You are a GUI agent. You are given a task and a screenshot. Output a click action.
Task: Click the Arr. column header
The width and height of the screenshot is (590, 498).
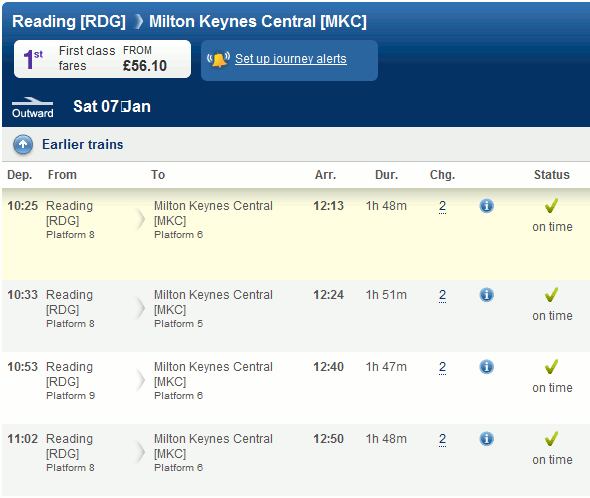[x=325, y=175]
